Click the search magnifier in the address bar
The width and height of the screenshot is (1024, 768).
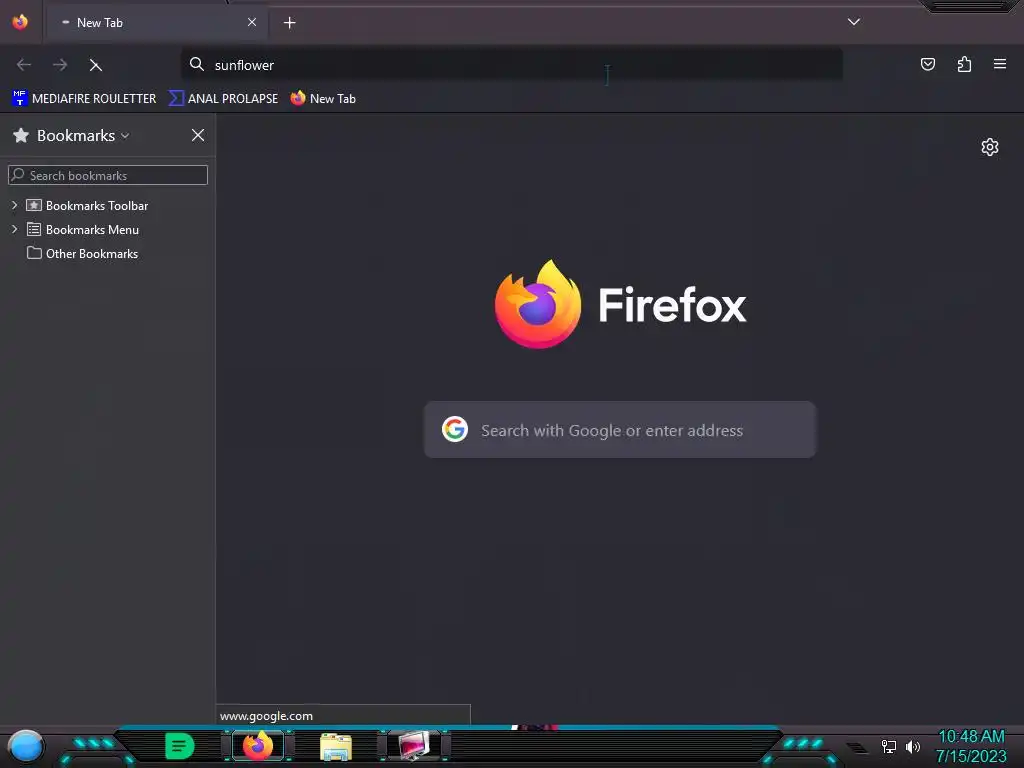point(197,64)
